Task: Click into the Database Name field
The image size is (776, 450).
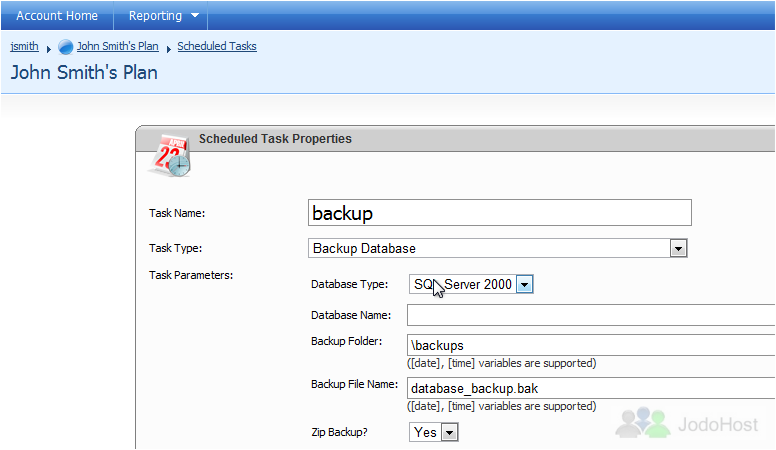Action: (x=590, y=315)
